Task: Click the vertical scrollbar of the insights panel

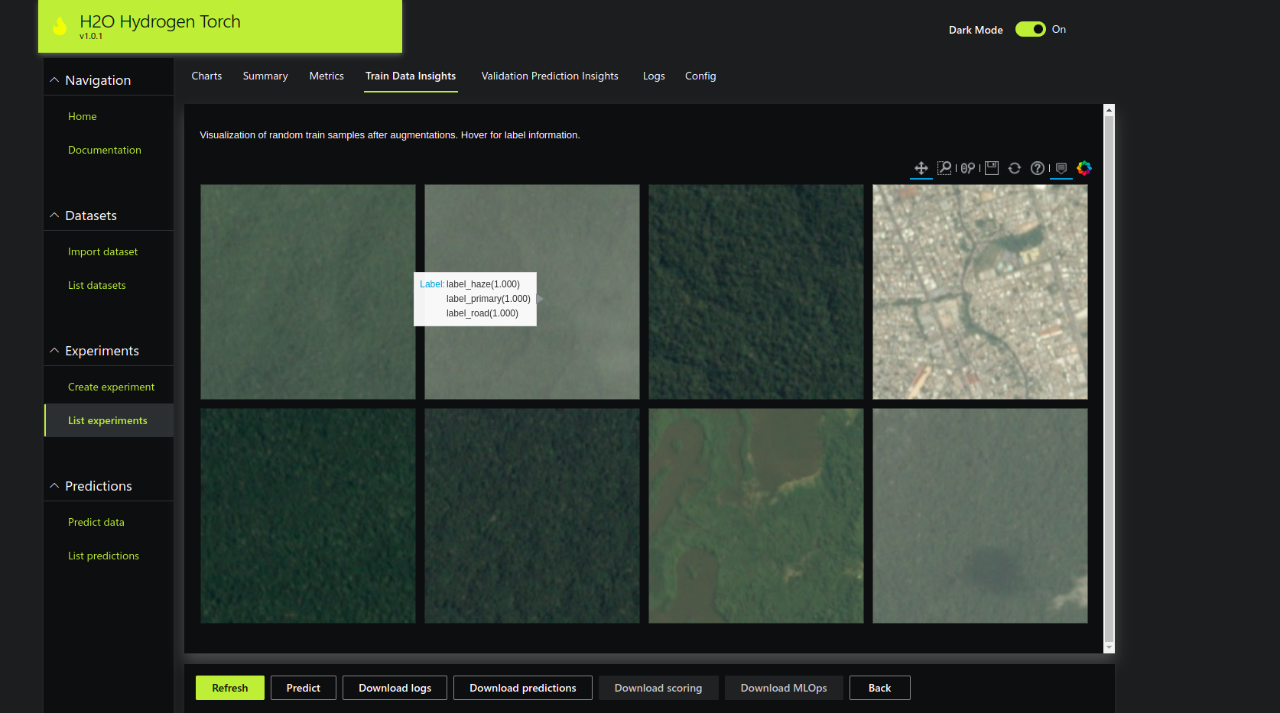Action: click(x=1108, y=380)
